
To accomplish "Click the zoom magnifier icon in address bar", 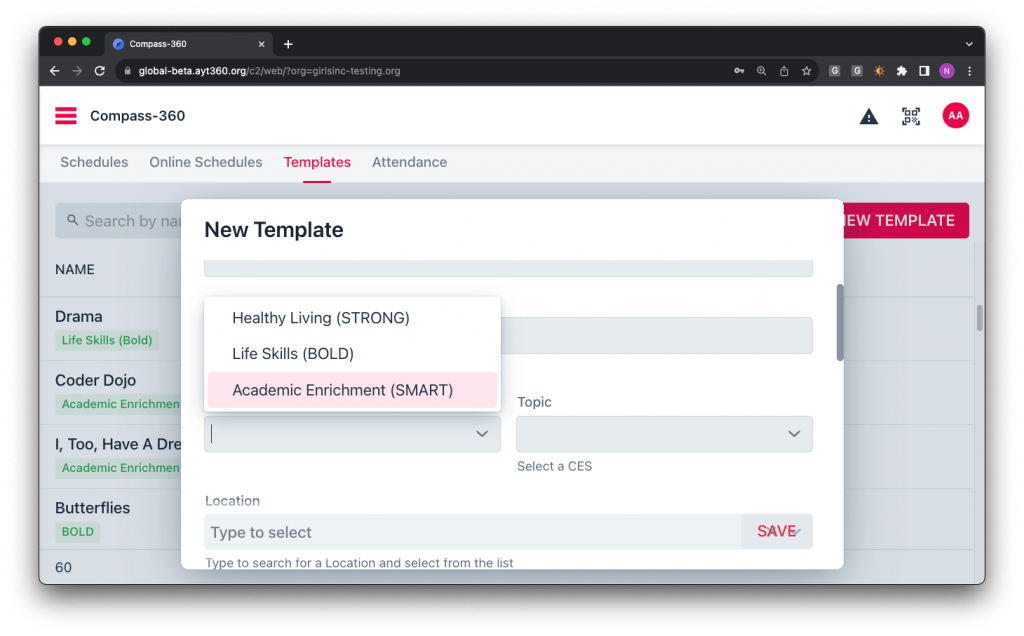I will pyautogui.click(x=761, y=71).
